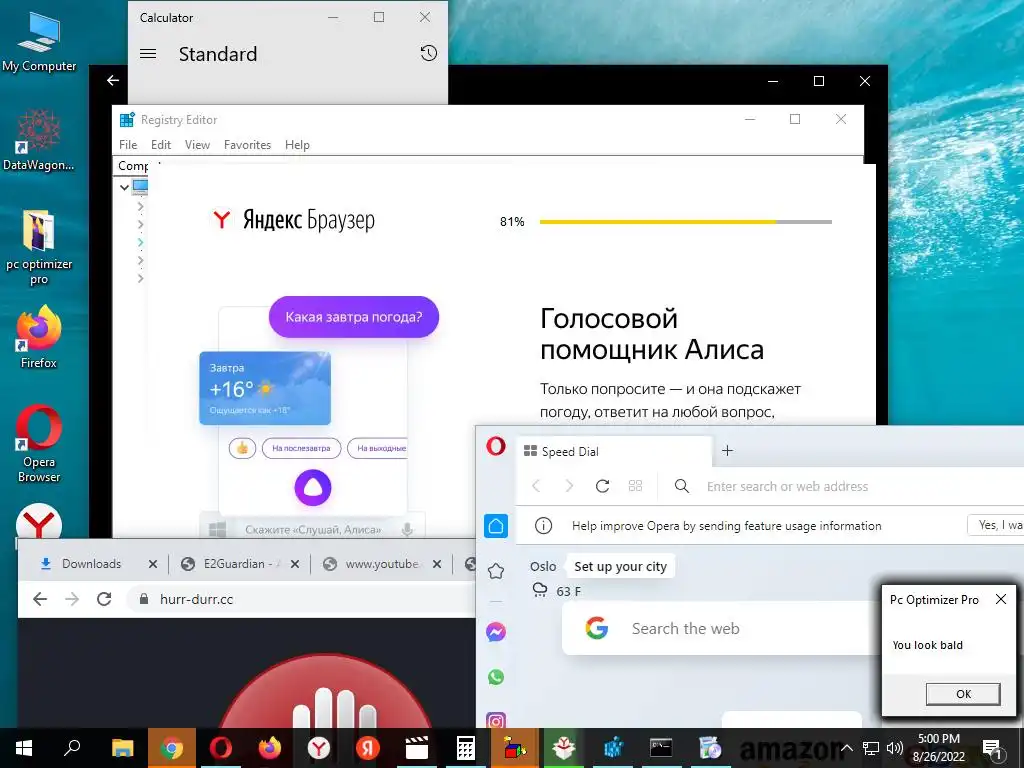Click the Windows Start button

[24, 748]
